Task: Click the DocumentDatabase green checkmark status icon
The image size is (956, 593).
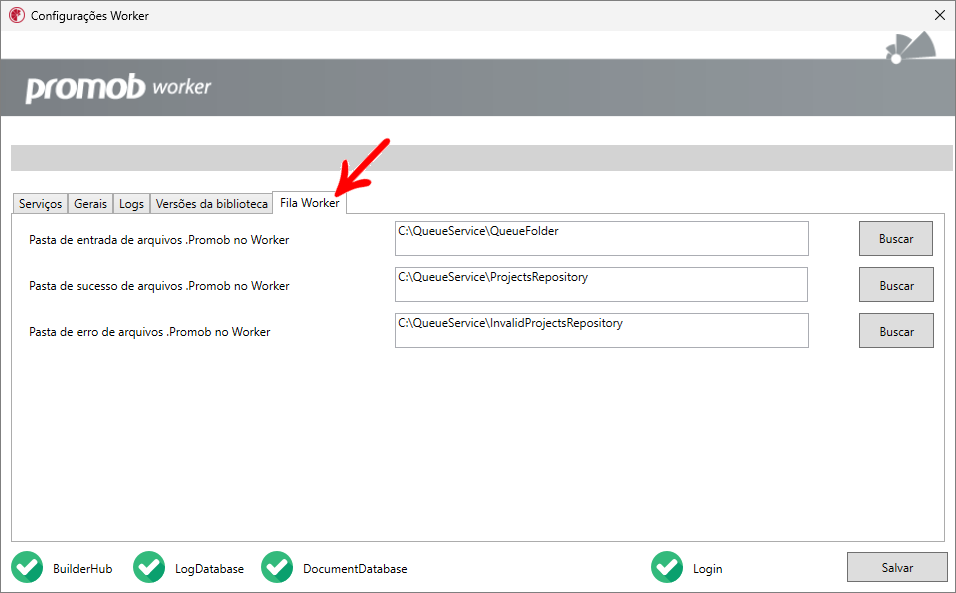Action: [277, 567]
